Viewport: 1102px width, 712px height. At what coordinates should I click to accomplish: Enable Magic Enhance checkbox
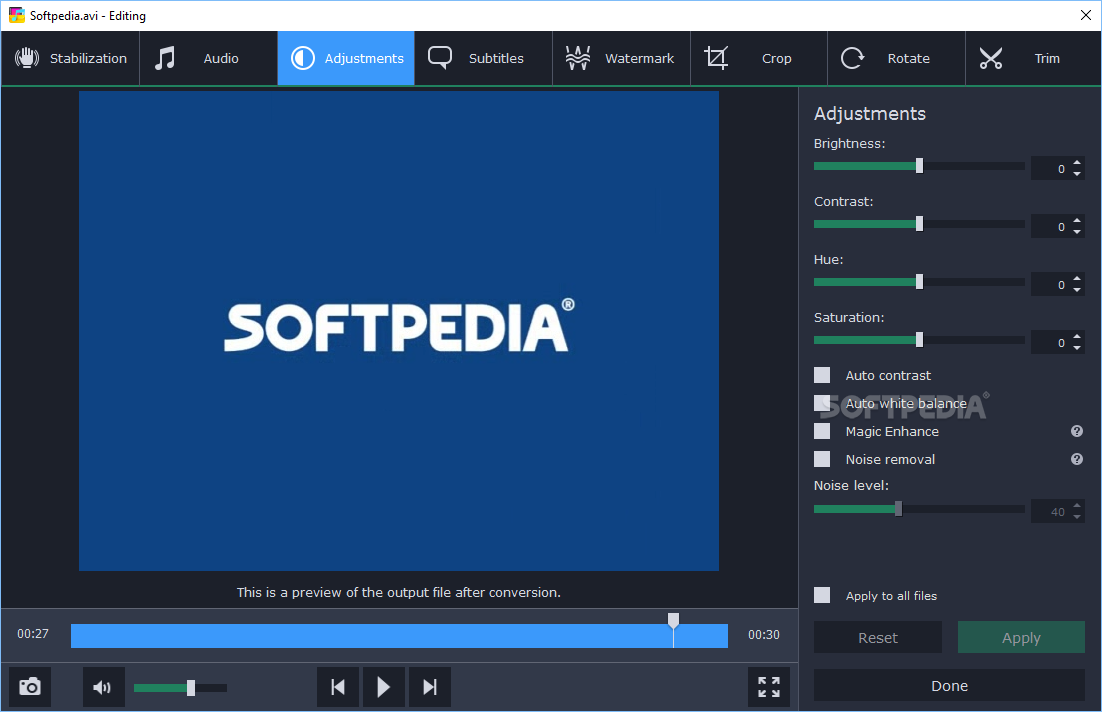point(822,431)
